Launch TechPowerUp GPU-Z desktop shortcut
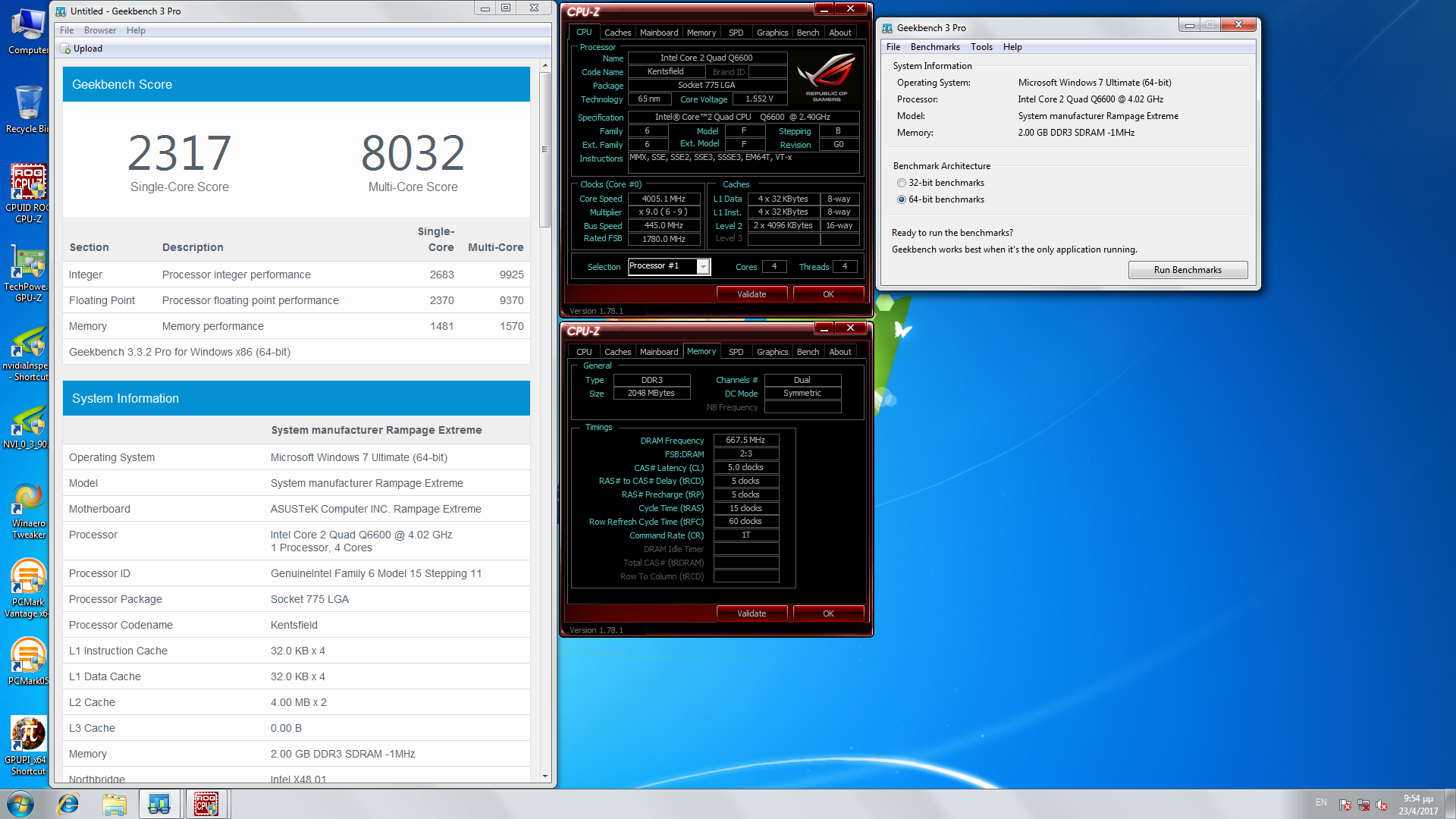The height and width of the screenshot is (819, 1456). 28,273
